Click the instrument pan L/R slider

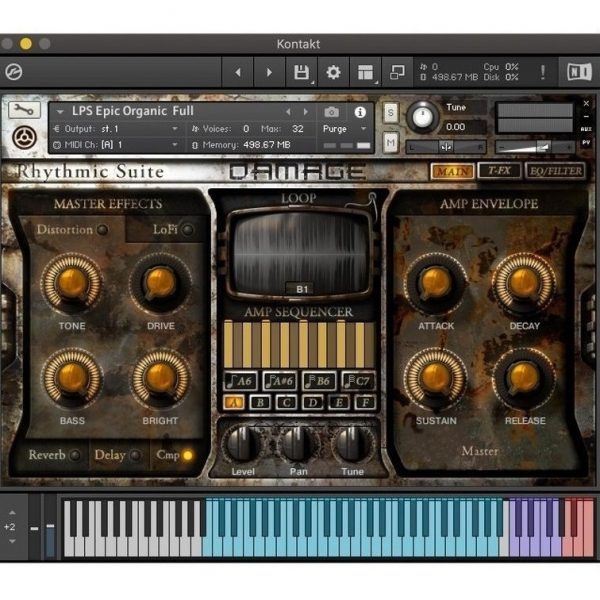point(446,147)
